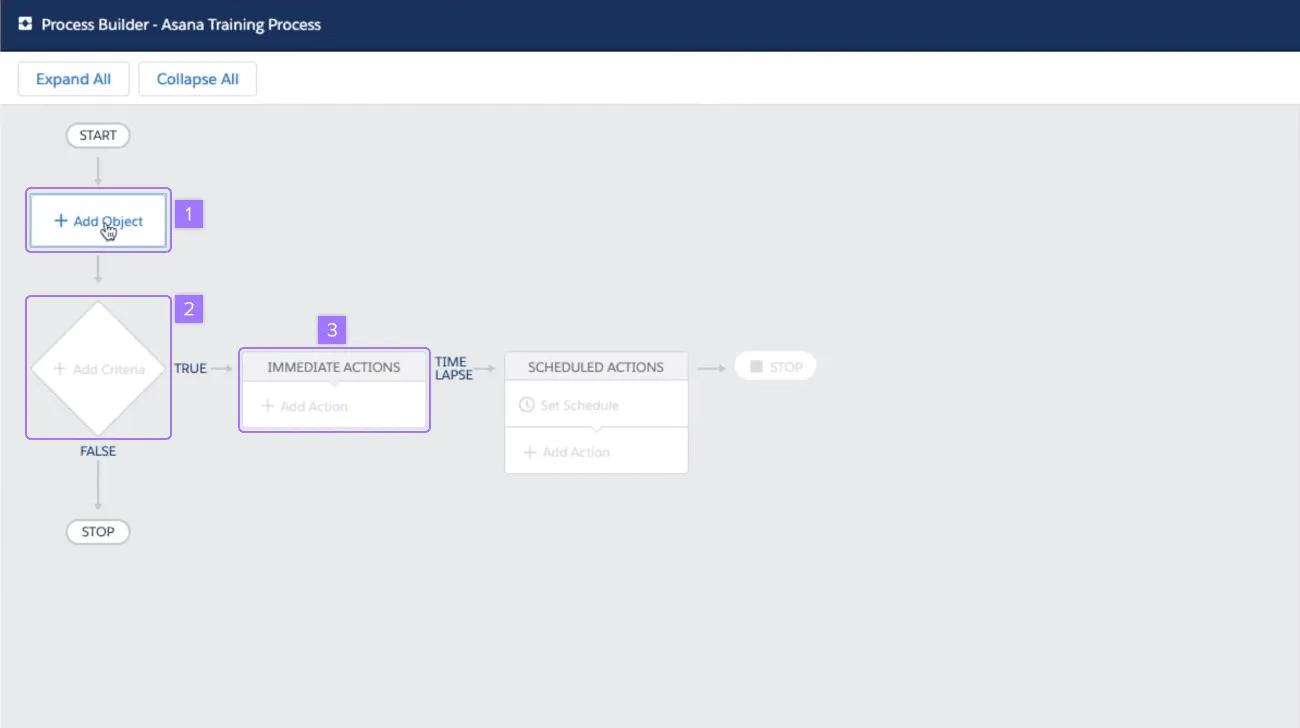Click the IMMEDIATE ACTIONS header
Viewport: 1300px width, 728px height.
click(334, 366)
